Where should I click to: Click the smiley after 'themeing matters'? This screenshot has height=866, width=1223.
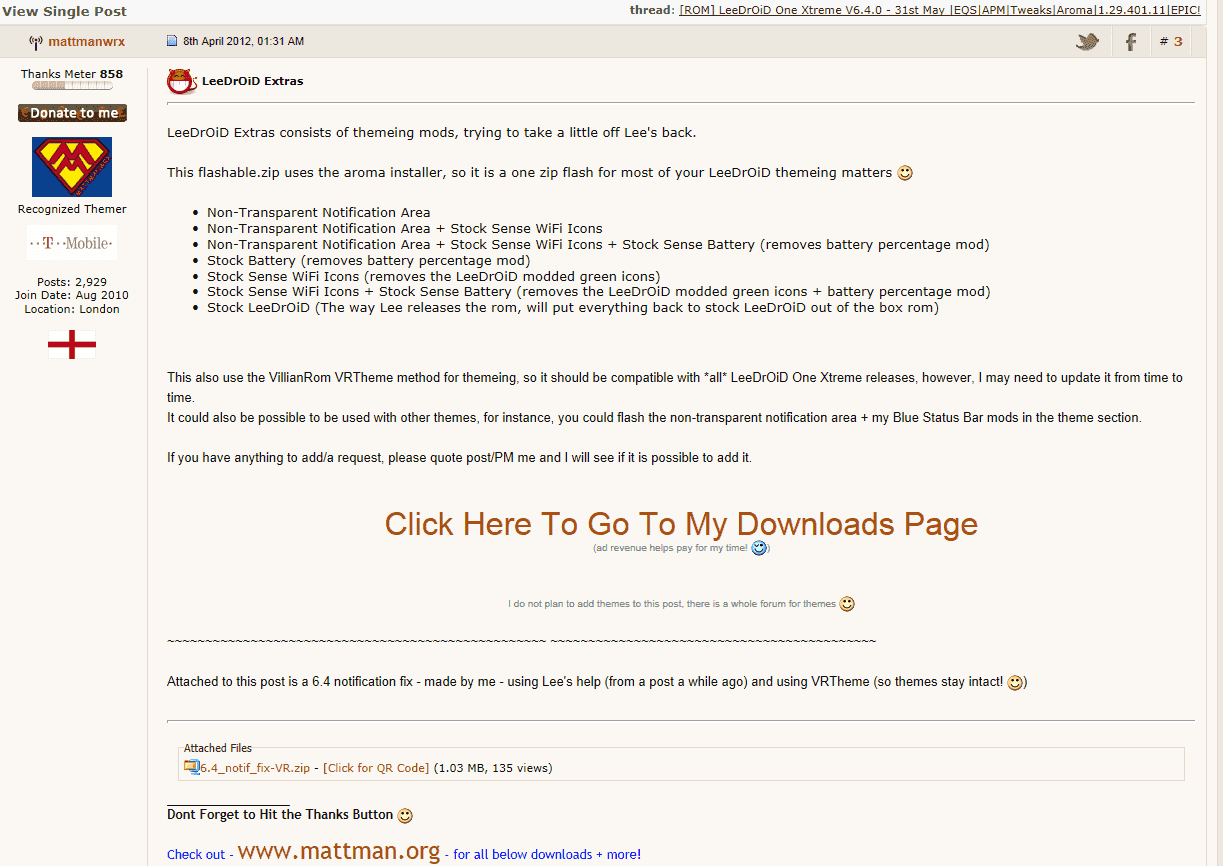click(x=905, y=173)
